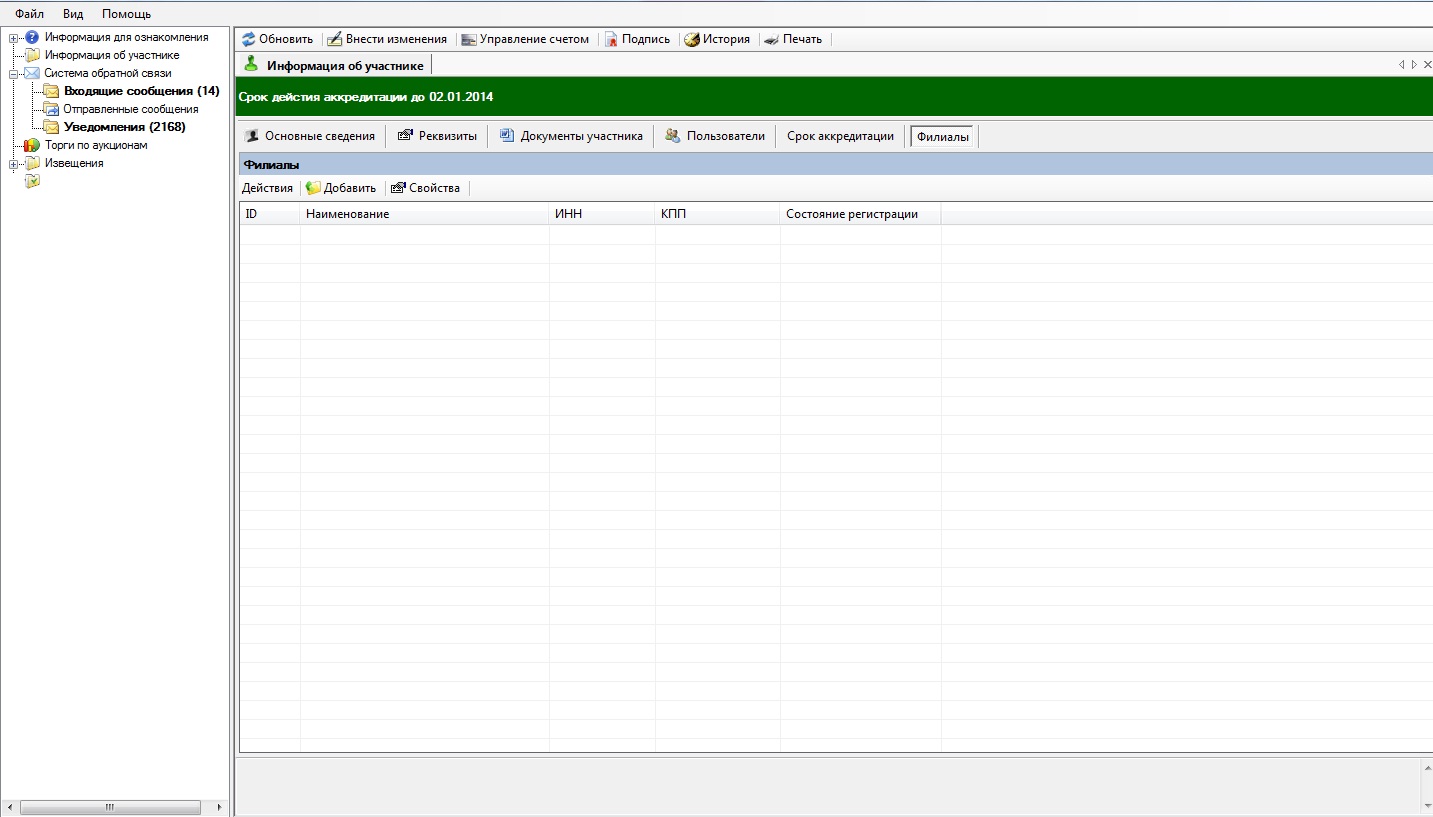Screen dimensions: 1433x817
Task: Click the Торги по аукционам icon
Action: 32,145
